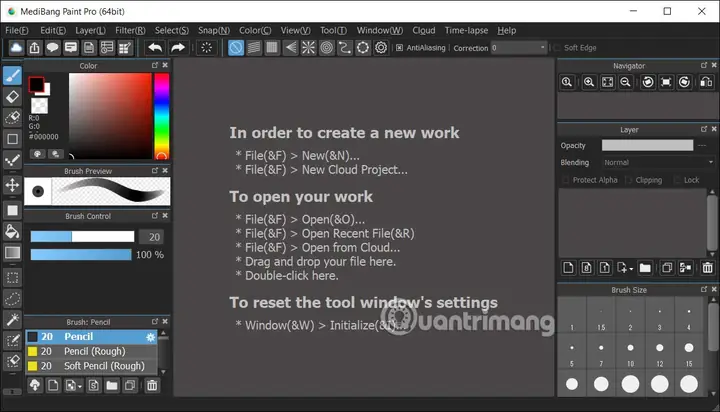Open the File menu
The height and width of the screenshot is (412, 720).
pyautogui.click(x=17, y=31)
